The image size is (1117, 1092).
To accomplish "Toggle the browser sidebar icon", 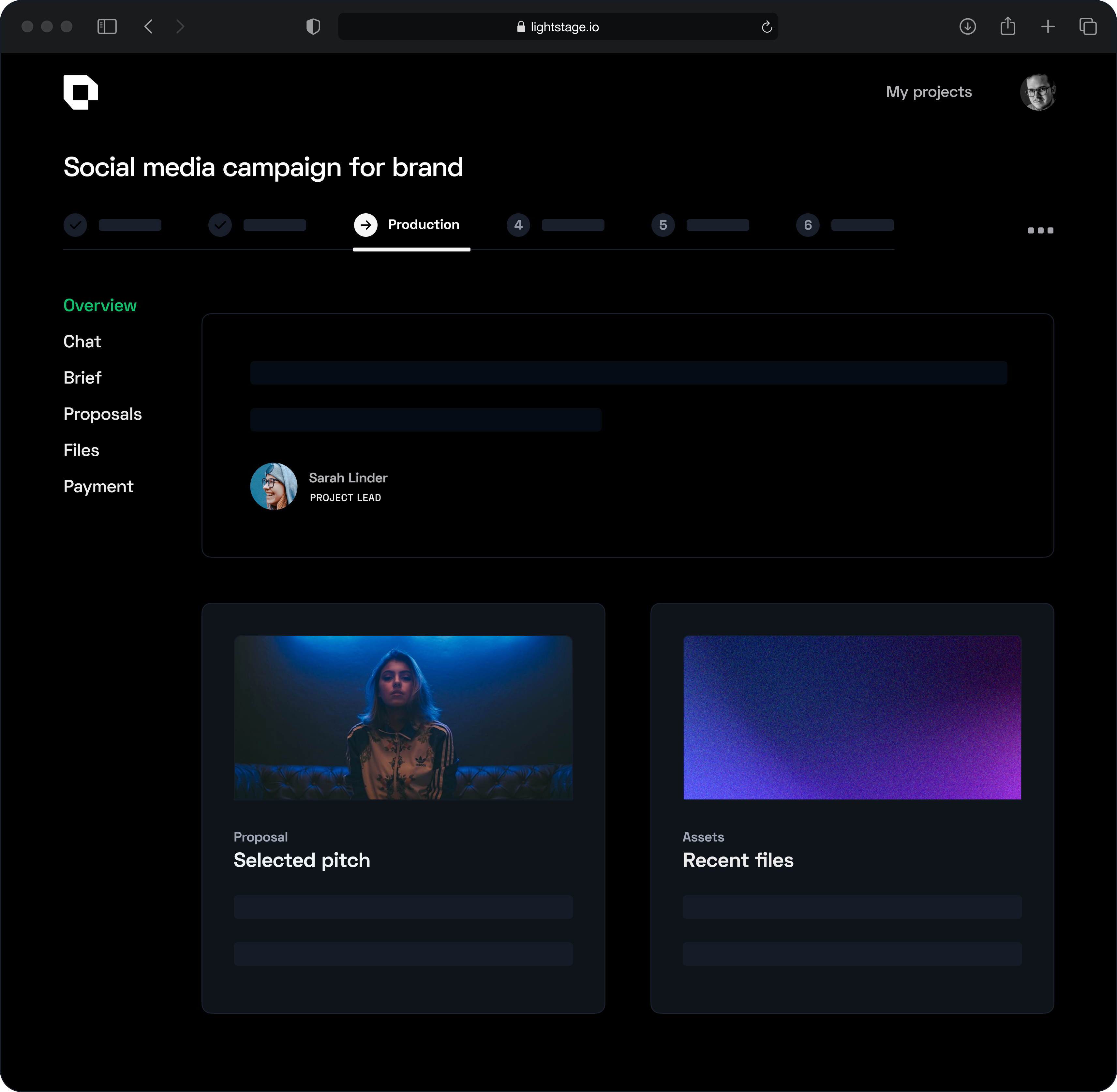I will tap(107, 26).
